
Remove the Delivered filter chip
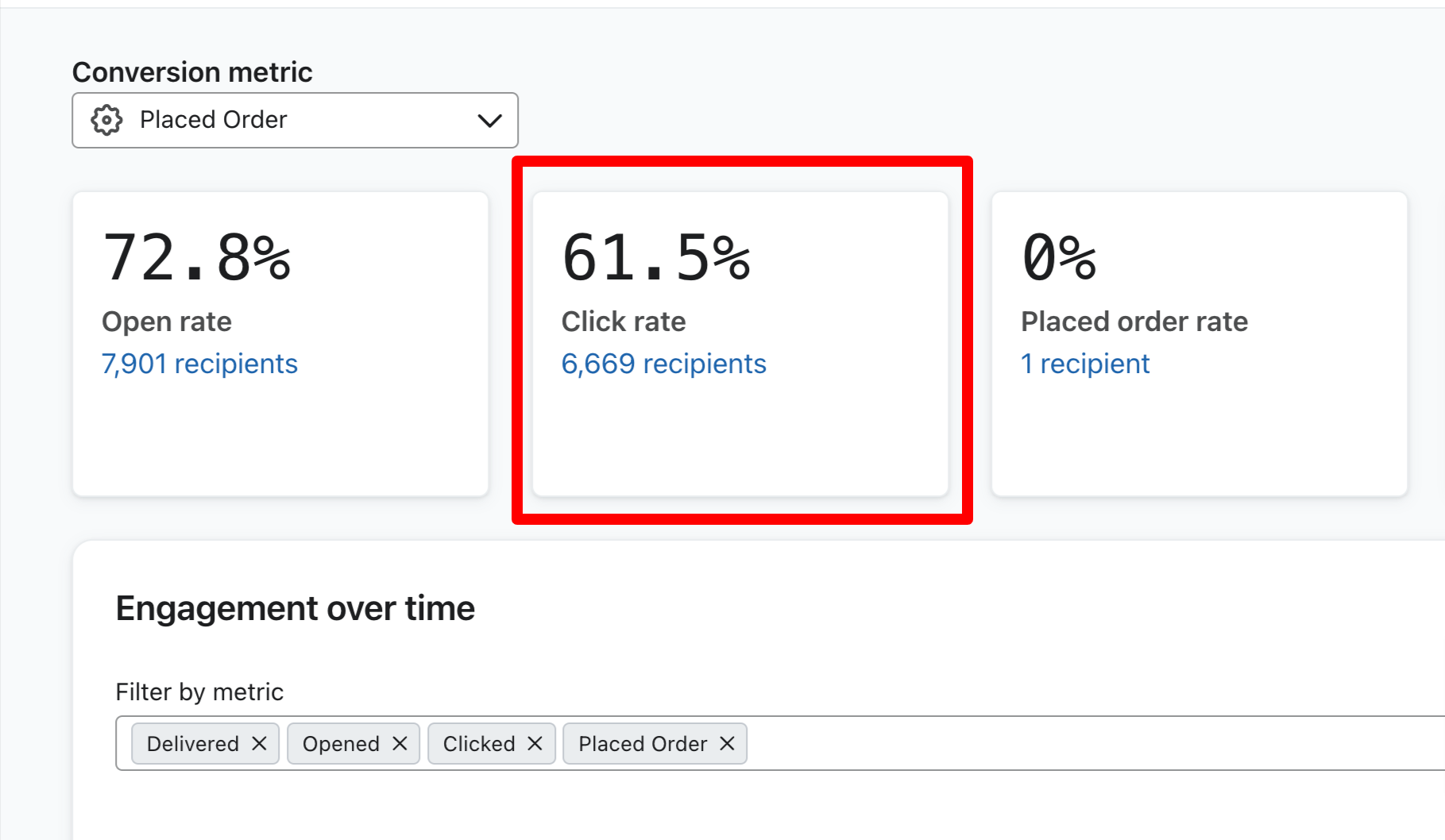point(260,743)
